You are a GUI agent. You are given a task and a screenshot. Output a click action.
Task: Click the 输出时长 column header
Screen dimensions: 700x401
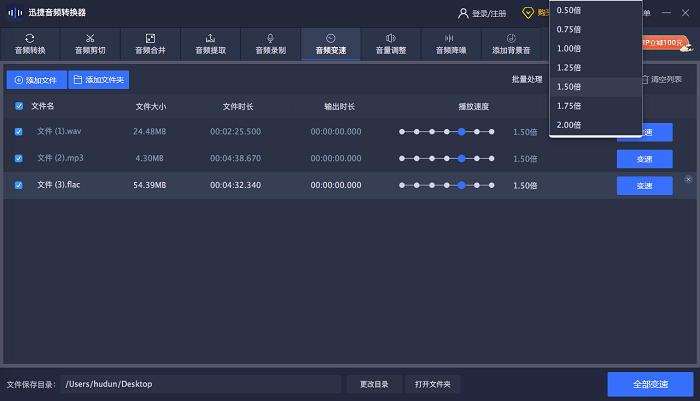[x=339, y=107]
